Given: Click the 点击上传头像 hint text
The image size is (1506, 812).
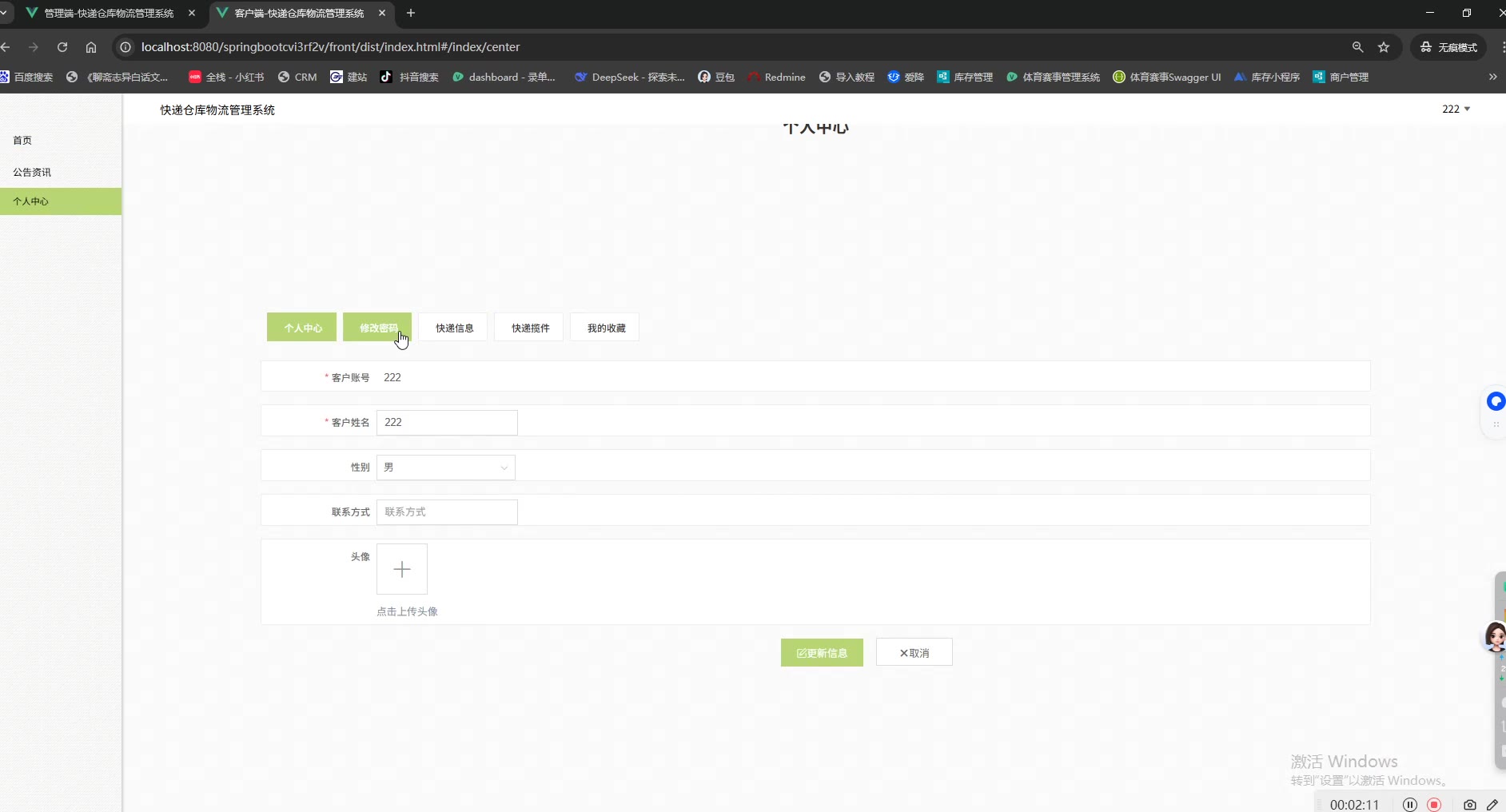Looking at the screenshot, I should (407, 611).
